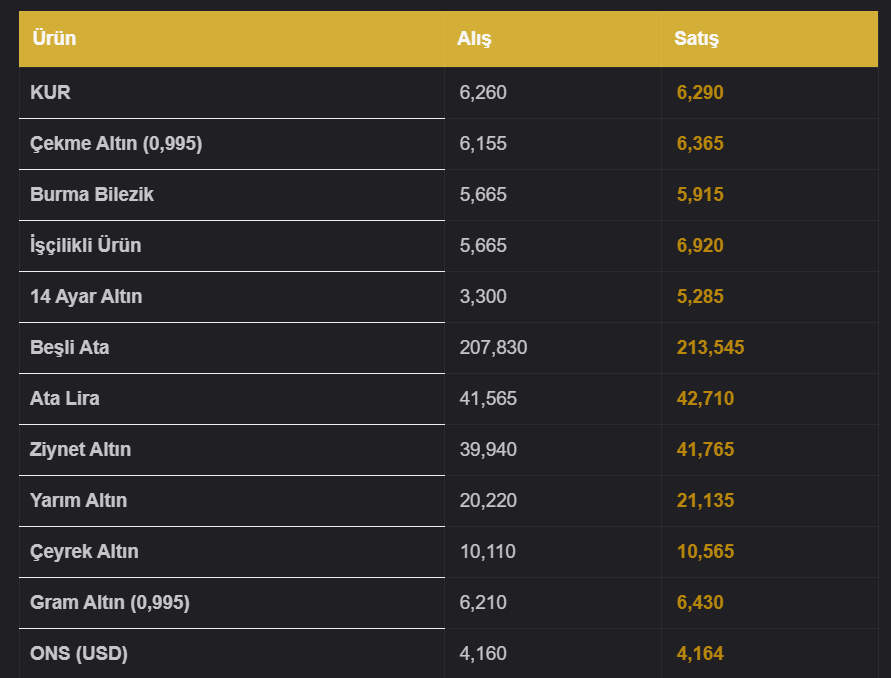The height and width of the screenshot is (678, 891).
Task: Click the Burma Bilezik row label
Action: [92, 194]
